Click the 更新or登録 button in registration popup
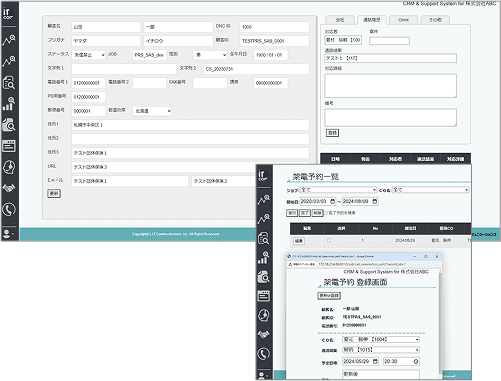This screenshot has width=501, height=381. click(x=329, y=296)
